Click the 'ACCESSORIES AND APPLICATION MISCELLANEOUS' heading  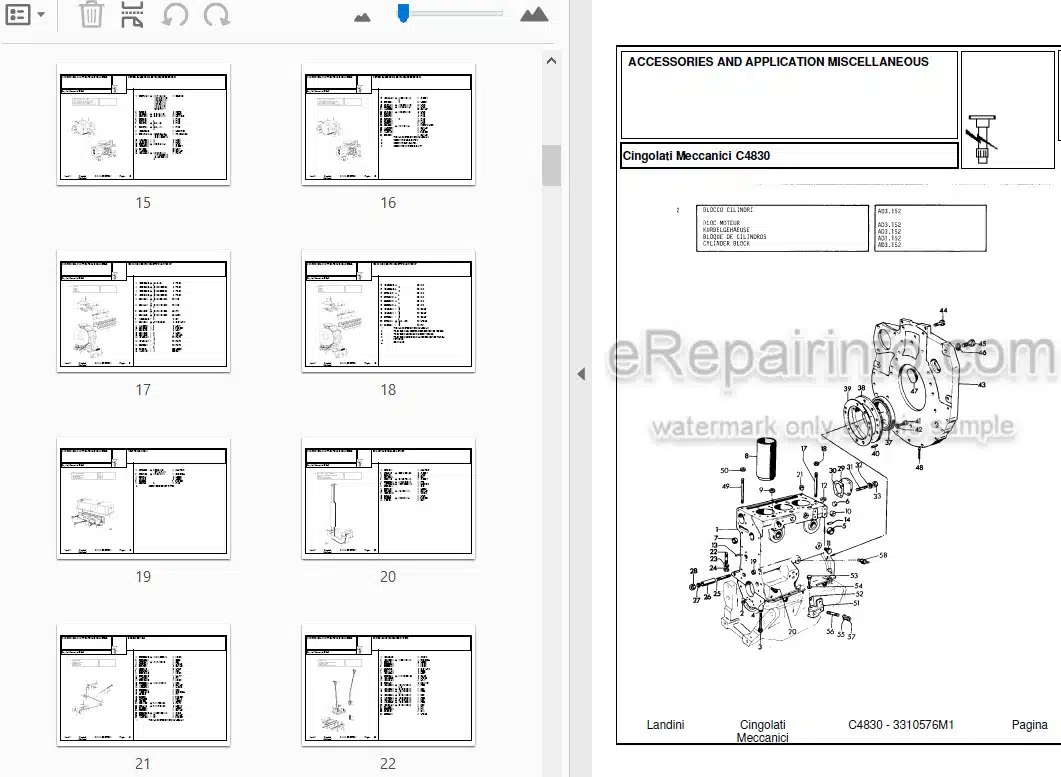(778, 62)
